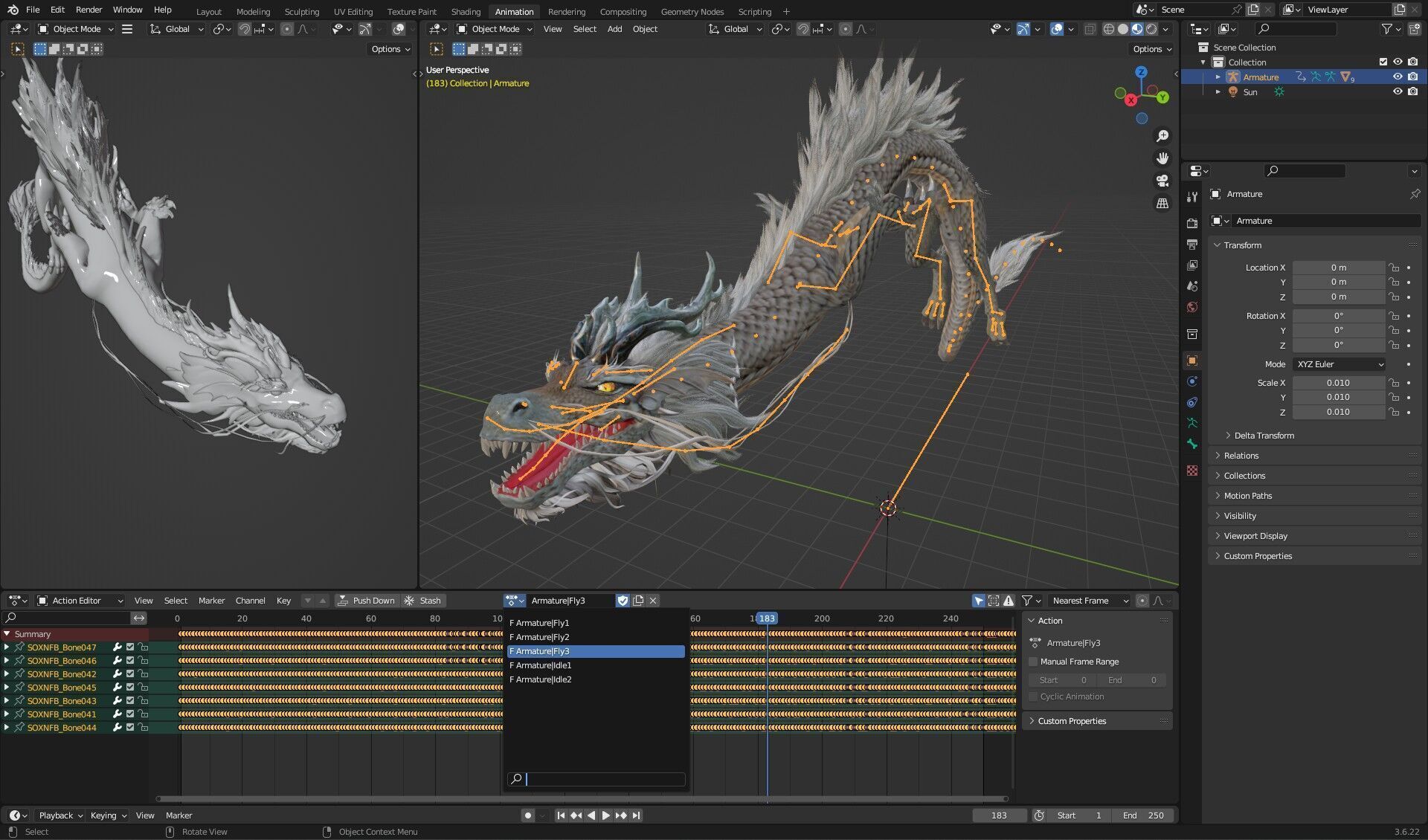Jump to previous keyframe

point(576,815)
